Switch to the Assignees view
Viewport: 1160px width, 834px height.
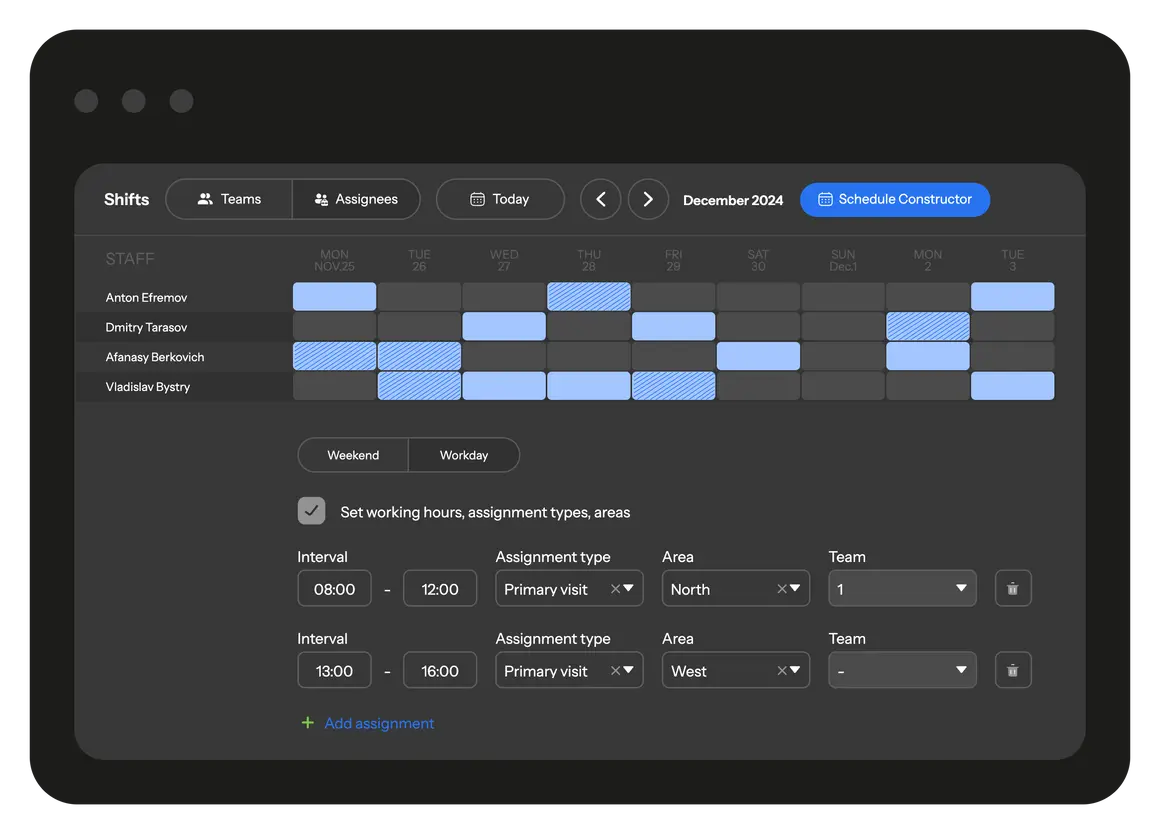[356, 199]
